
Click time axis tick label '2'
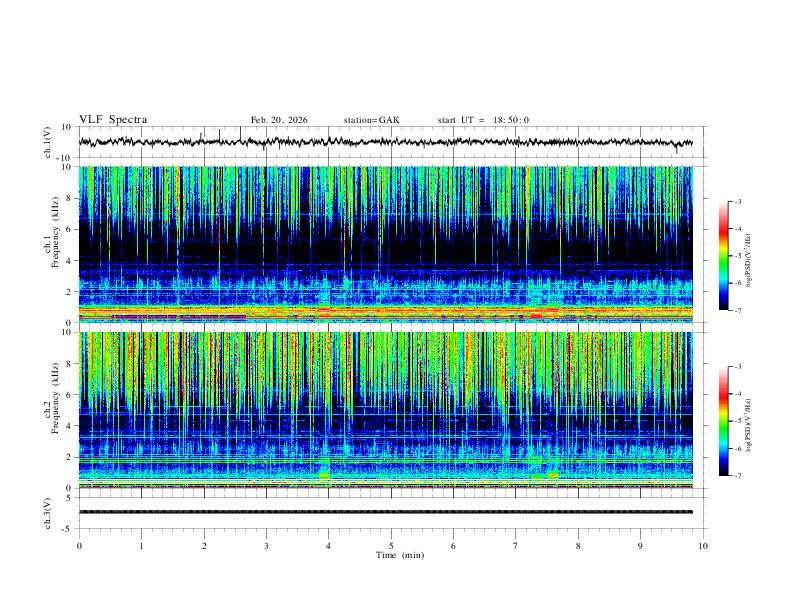(x=204, y=546)
